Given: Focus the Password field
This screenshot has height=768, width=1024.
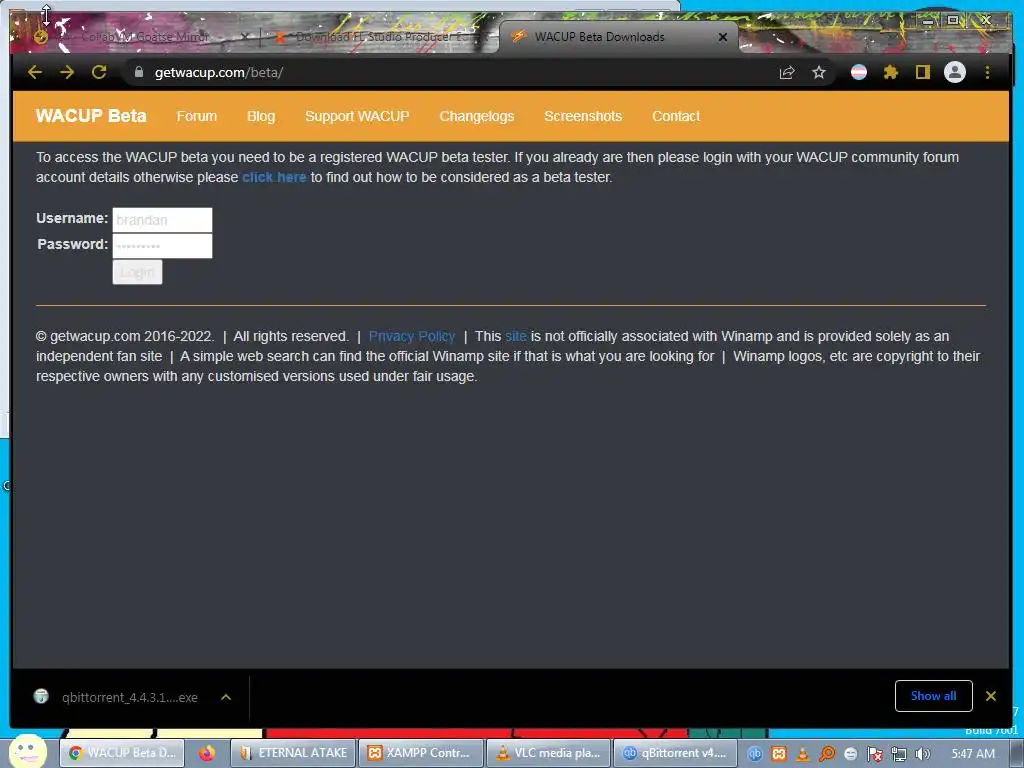Looking at the screenshot, I should coord(163,246).
